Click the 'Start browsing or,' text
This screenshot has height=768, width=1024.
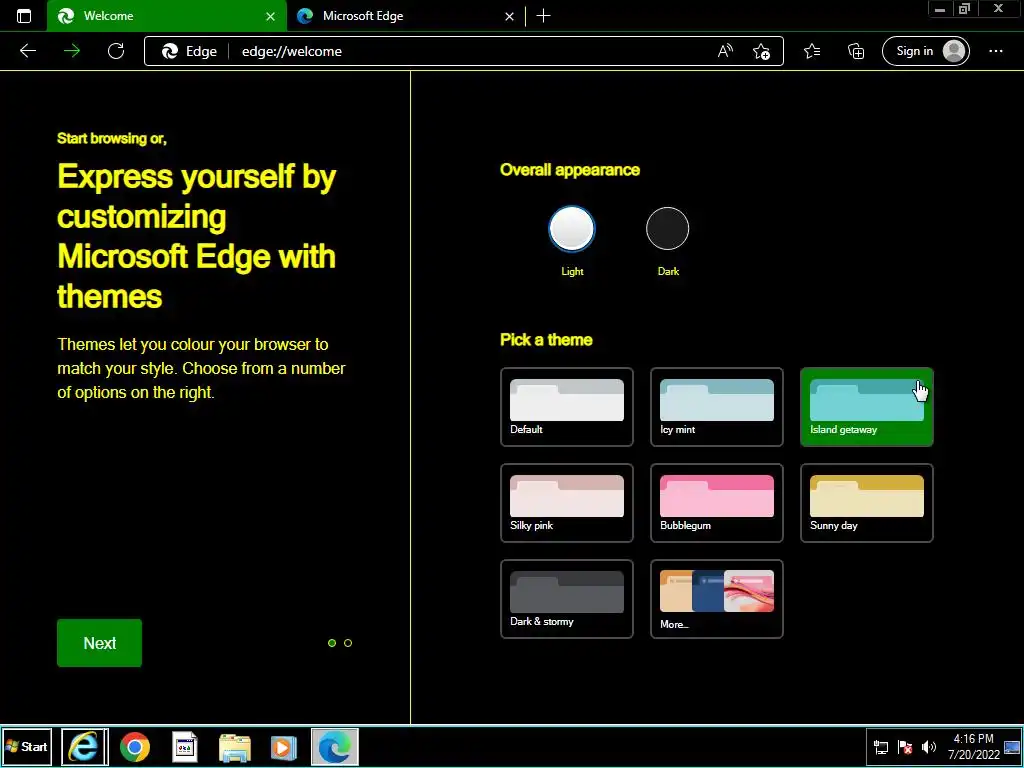[x=112, y=138]
